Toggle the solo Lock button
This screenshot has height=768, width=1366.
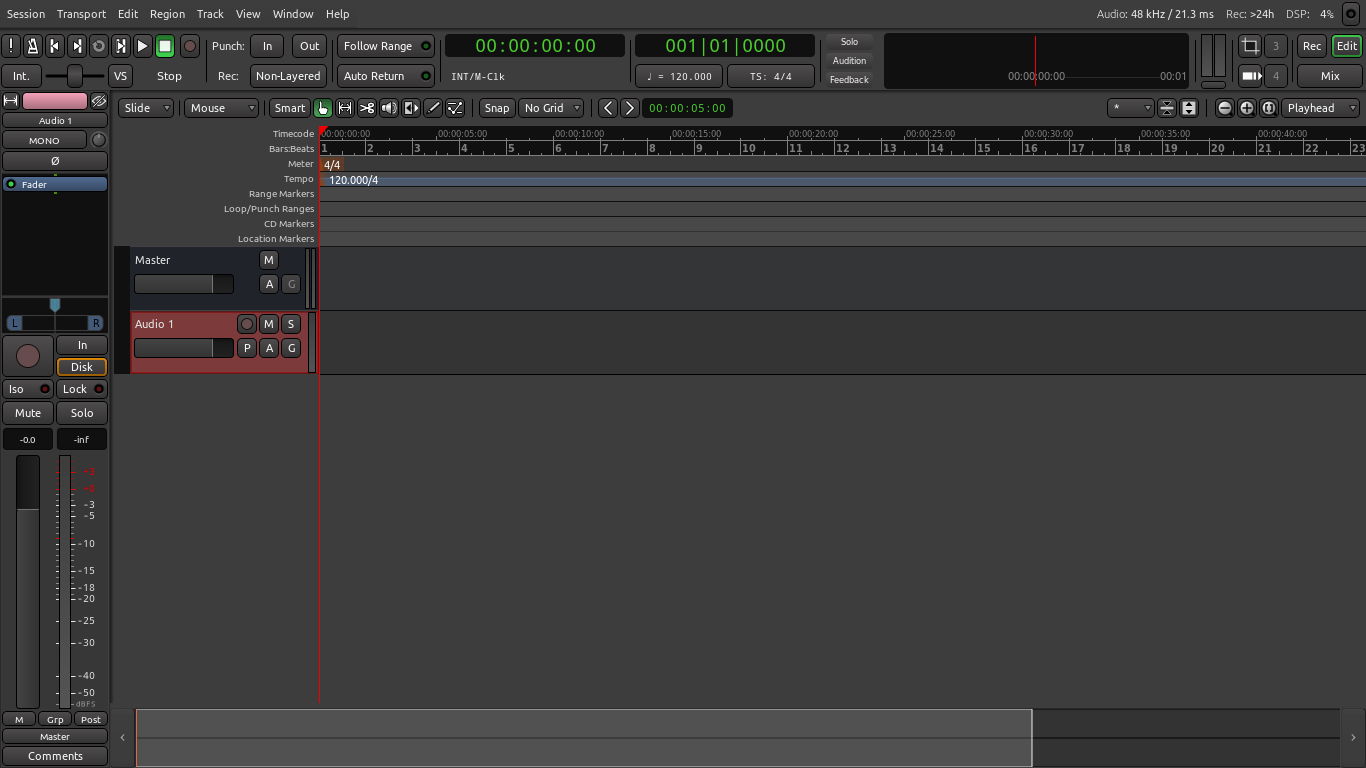(82, 389)
